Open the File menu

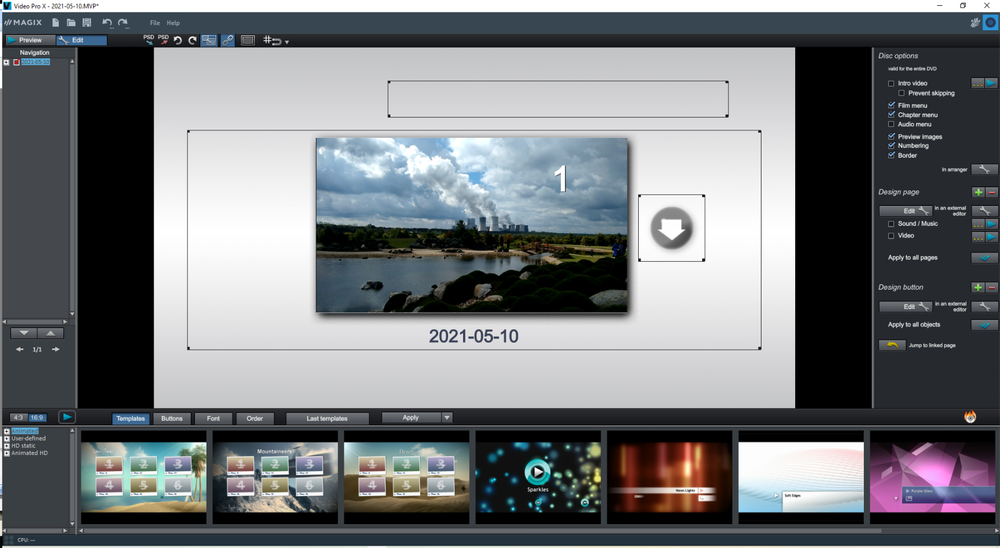pos(154,22)
